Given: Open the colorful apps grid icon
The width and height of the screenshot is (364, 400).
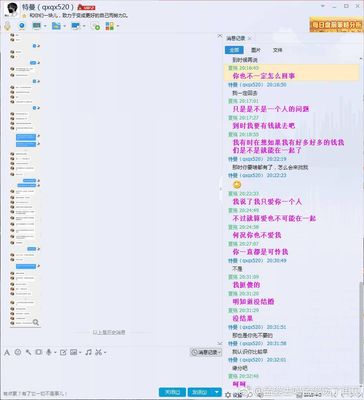Looking at the screenshot, I should click(109, 26).
